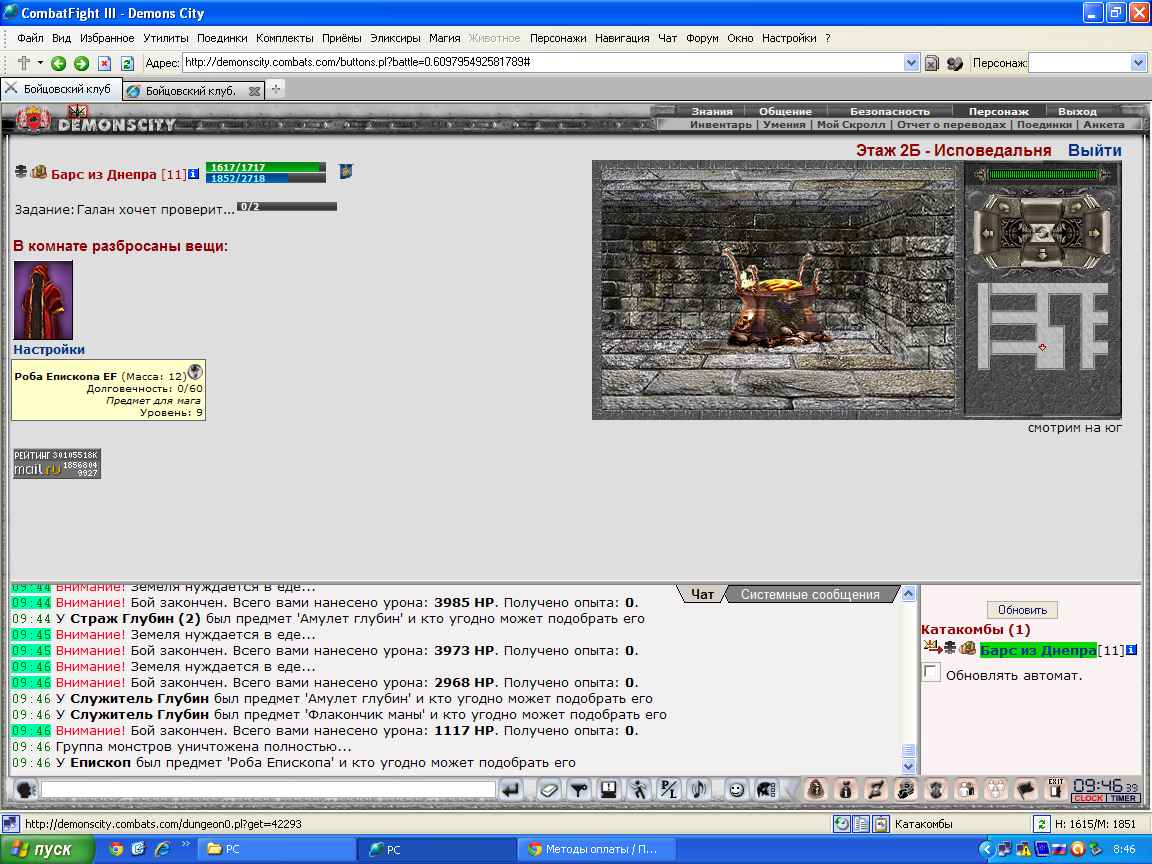Click the Выйти link to leave dungeon
This screenshot has width=1152, height=864.
(1095, 151)
